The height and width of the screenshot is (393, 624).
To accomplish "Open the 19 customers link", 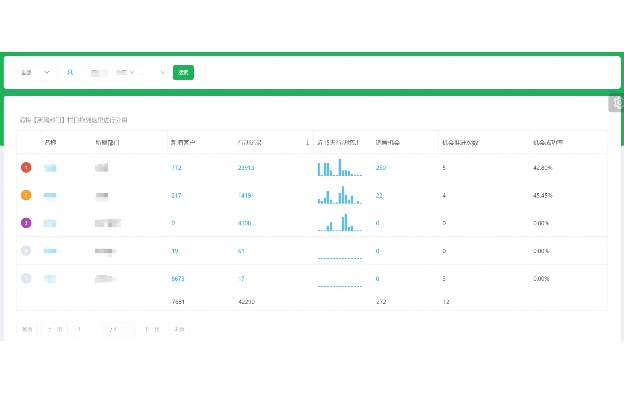I will (175, 251).
